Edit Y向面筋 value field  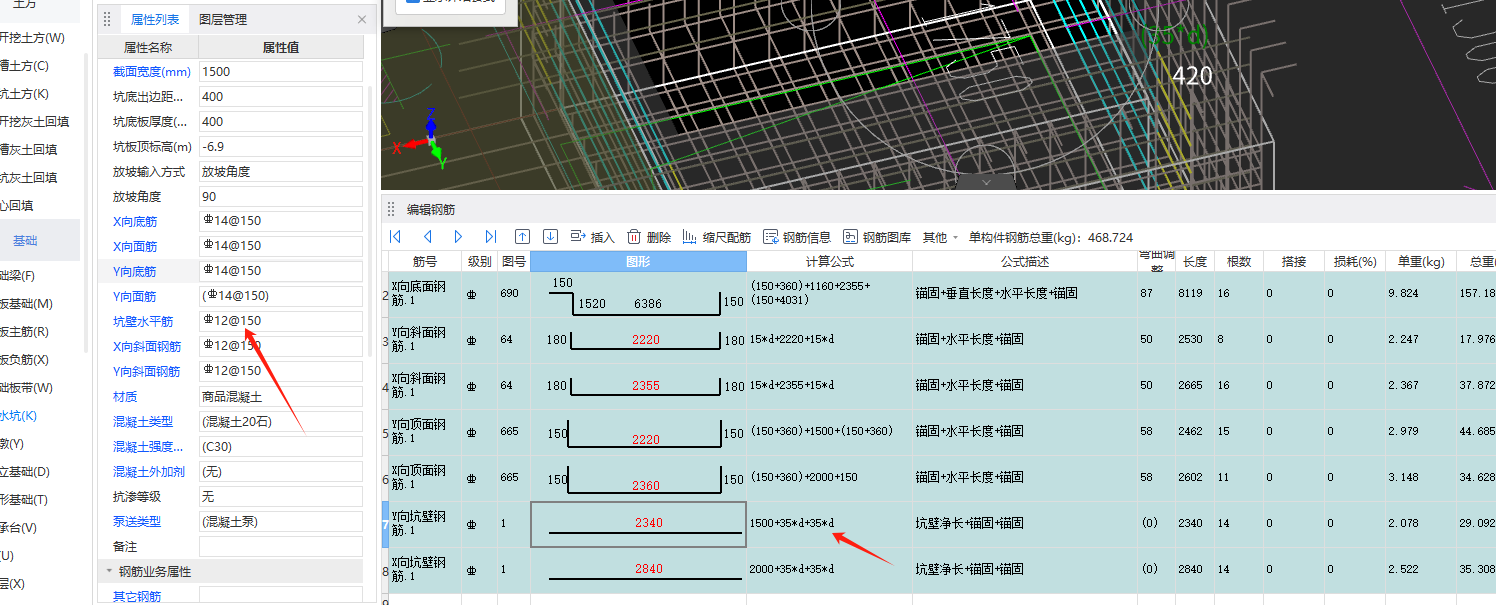(x=281, y=296)
